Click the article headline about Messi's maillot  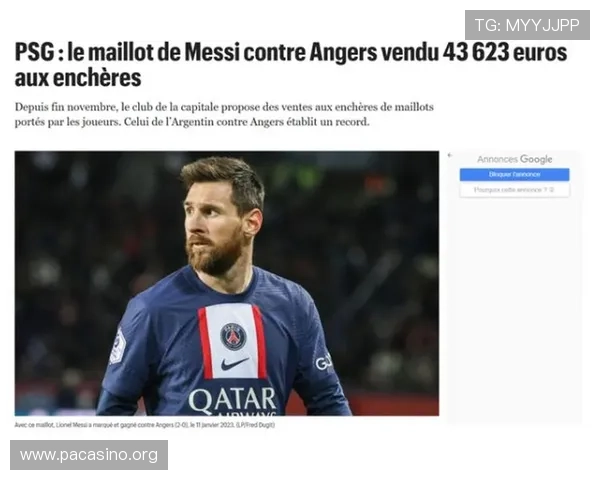tap(291, 65)
